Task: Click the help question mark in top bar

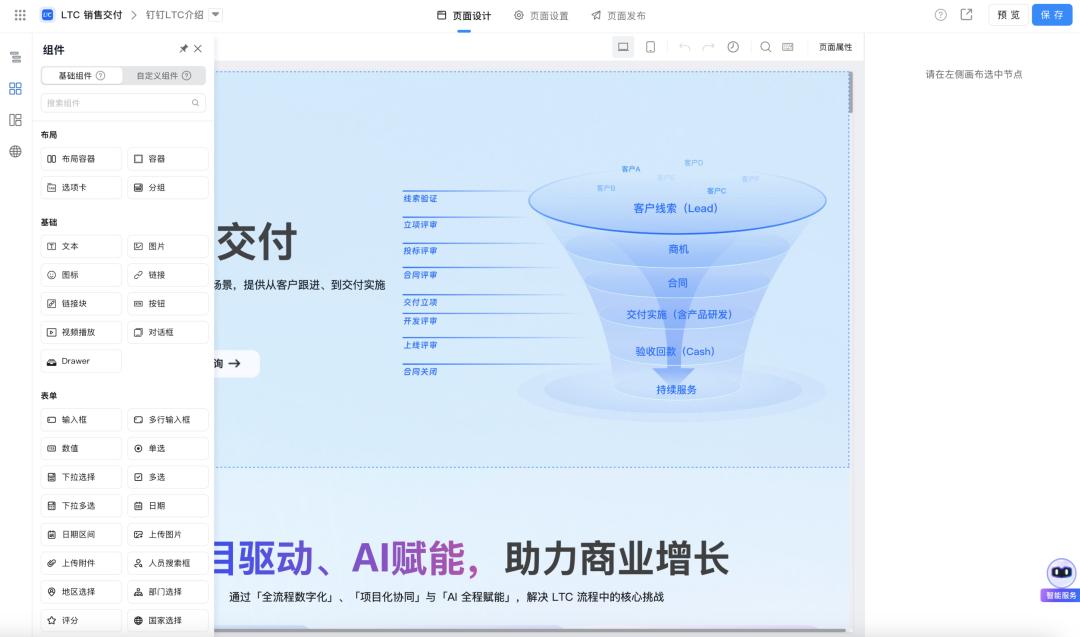Action: tap(940, 15)
